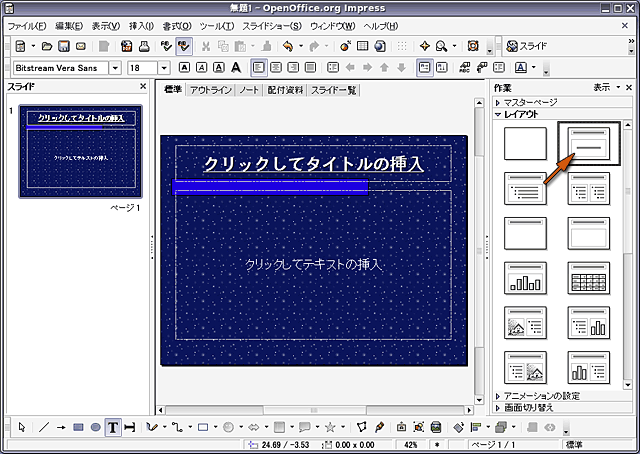
Task: Click the 表示 button in task pane
Action: pyautogui.click(x=602, y=88)
